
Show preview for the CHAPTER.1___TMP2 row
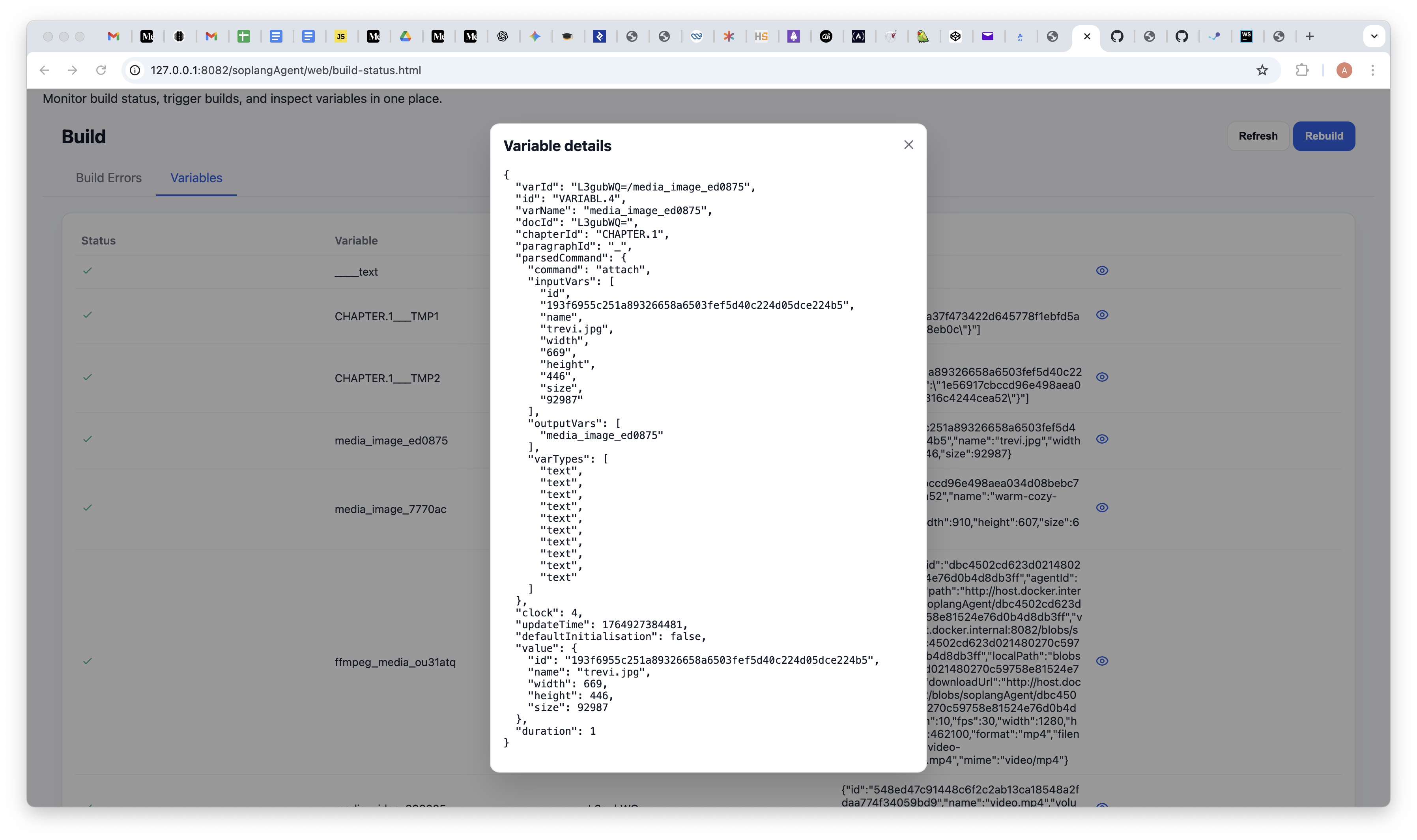point(1102,376)
